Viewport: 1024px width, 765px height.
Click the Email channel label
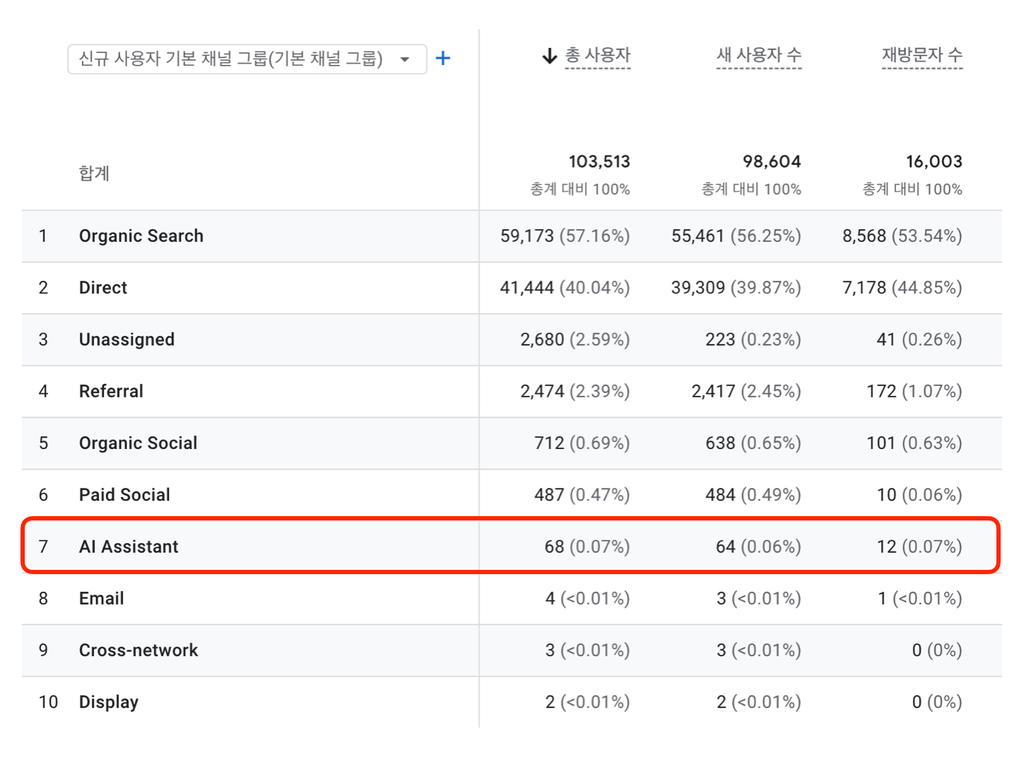(101, 598)
